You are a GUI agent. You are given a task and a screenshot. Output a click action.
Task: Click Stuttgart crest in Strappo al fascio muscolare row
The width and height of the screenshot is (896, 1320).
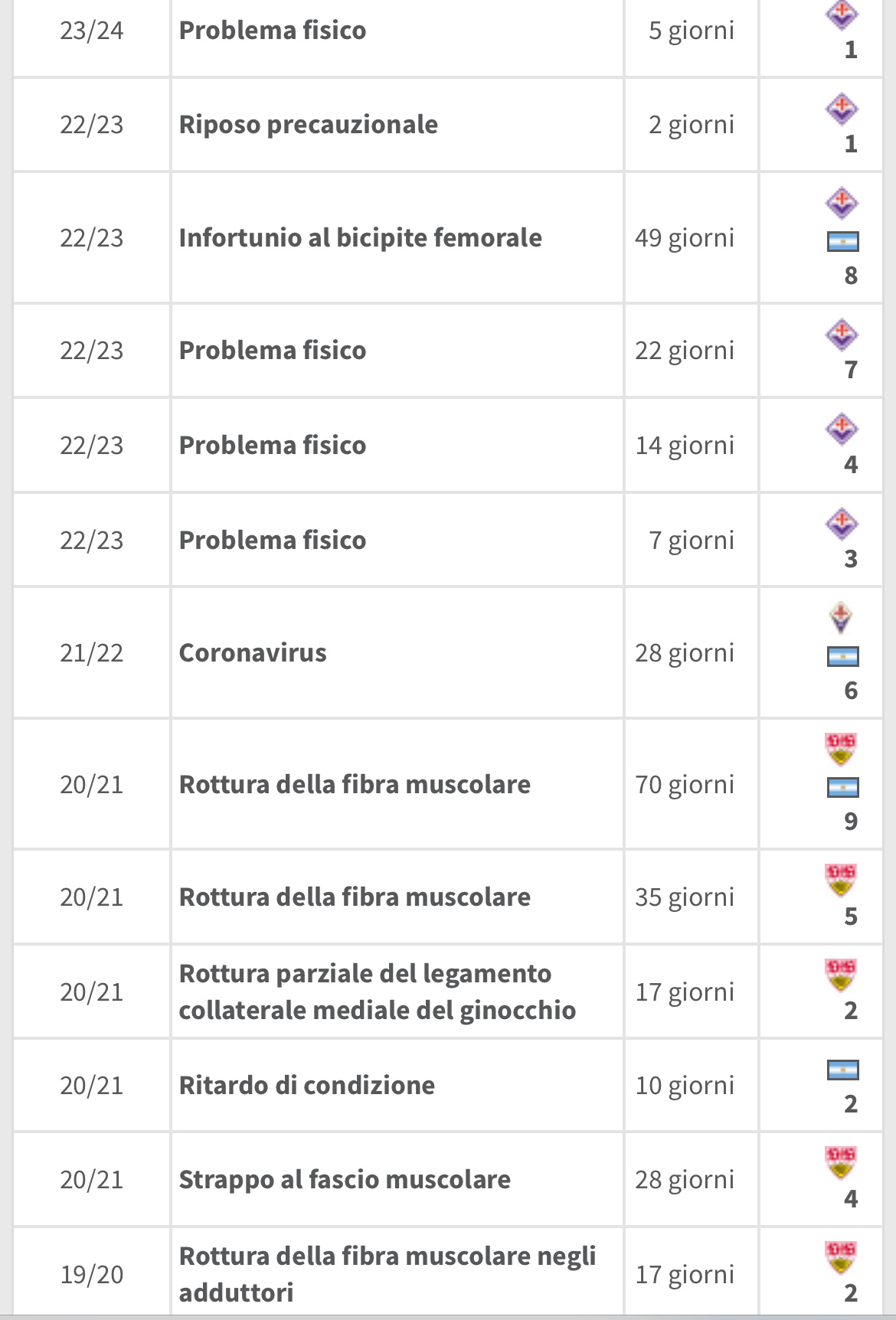point(841,1162)
